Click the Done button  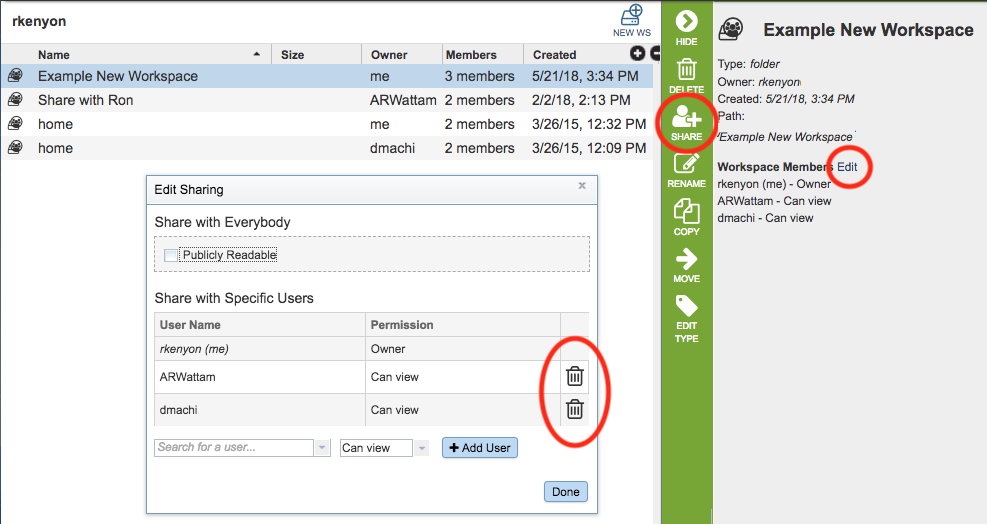click(x=566, y=492)
